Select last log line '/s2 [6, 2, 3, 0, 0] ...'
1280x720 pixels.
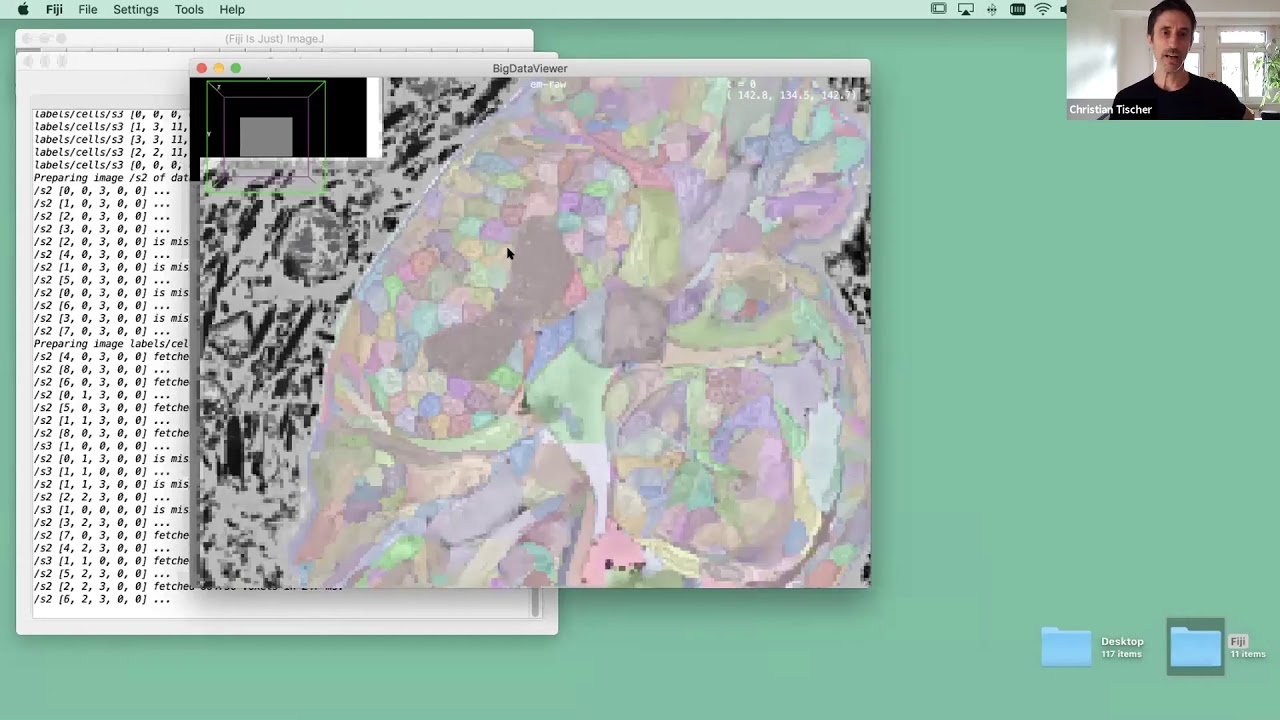[102, 599]
